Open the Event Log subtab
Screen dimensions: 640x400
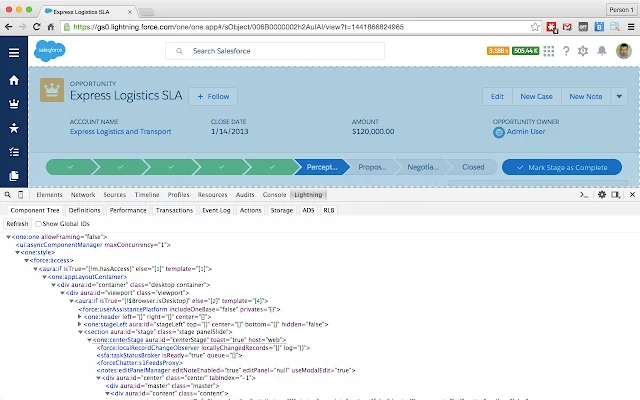click(x=216, y=210)
